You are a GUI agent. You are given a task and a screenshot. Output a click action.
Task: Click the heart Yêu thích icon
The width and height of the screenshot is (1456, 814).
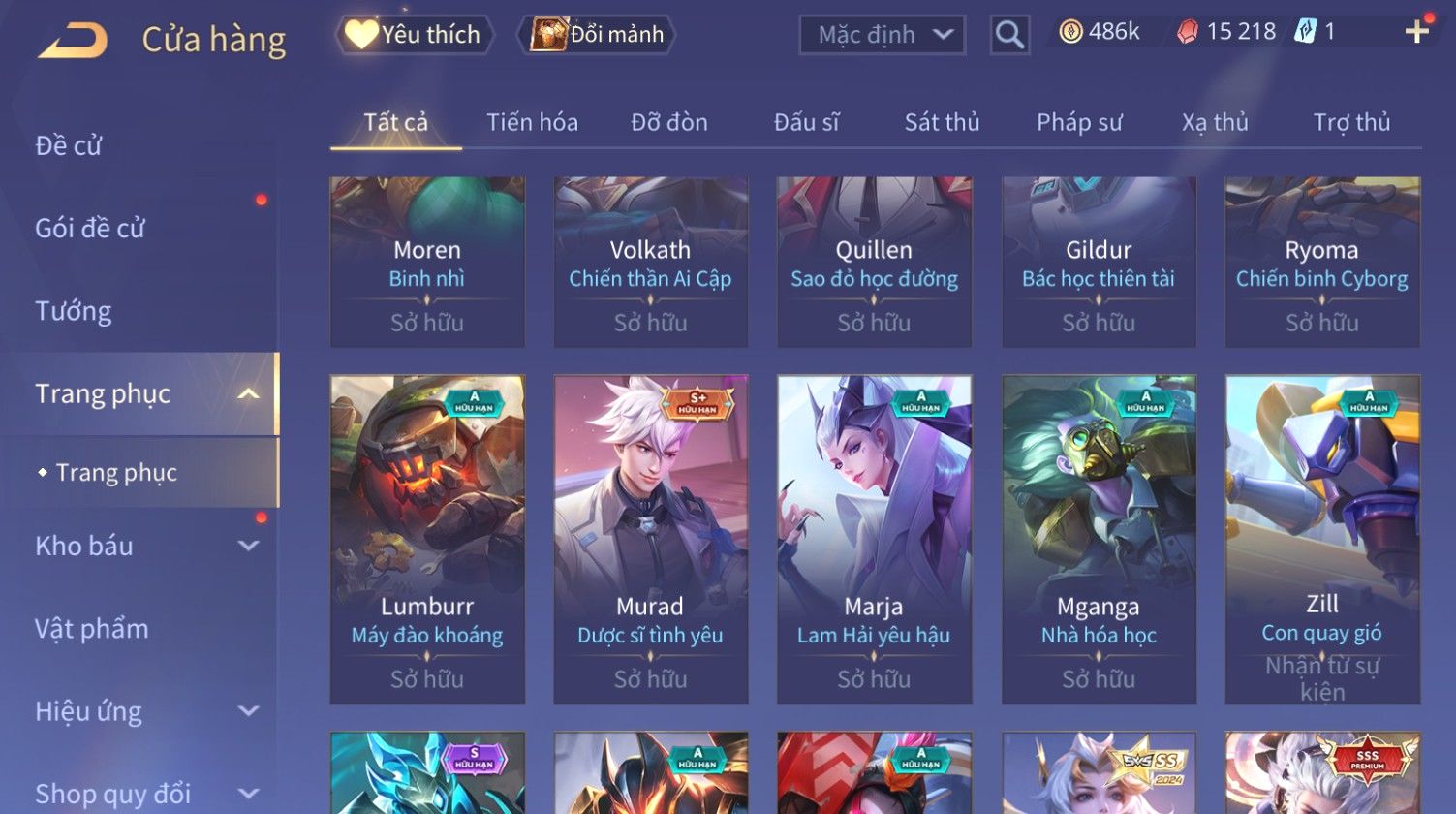pyautogui.click(x=361, y=35)
